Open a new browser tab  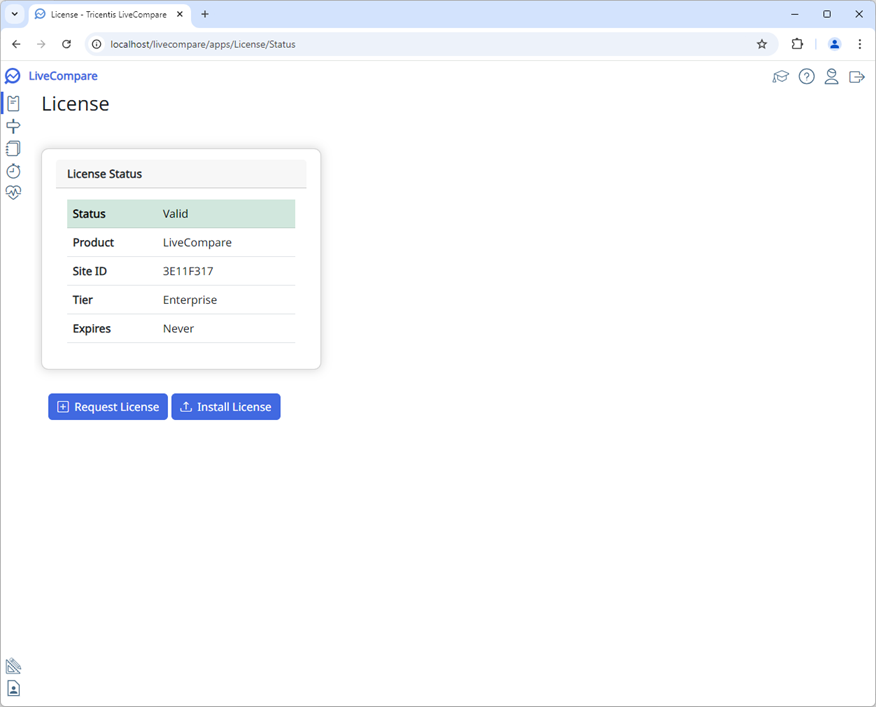tap(205, 15)
